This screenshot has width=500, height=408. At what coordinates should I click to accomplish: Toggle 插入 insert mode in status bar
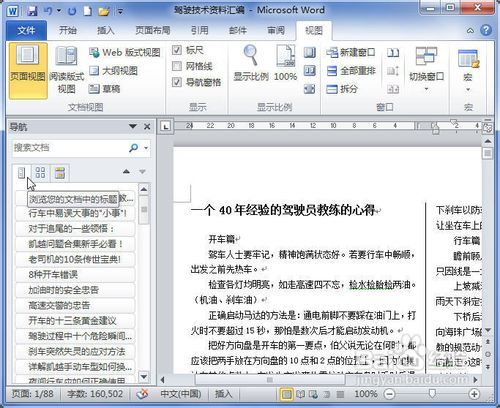tap(223, 394)
